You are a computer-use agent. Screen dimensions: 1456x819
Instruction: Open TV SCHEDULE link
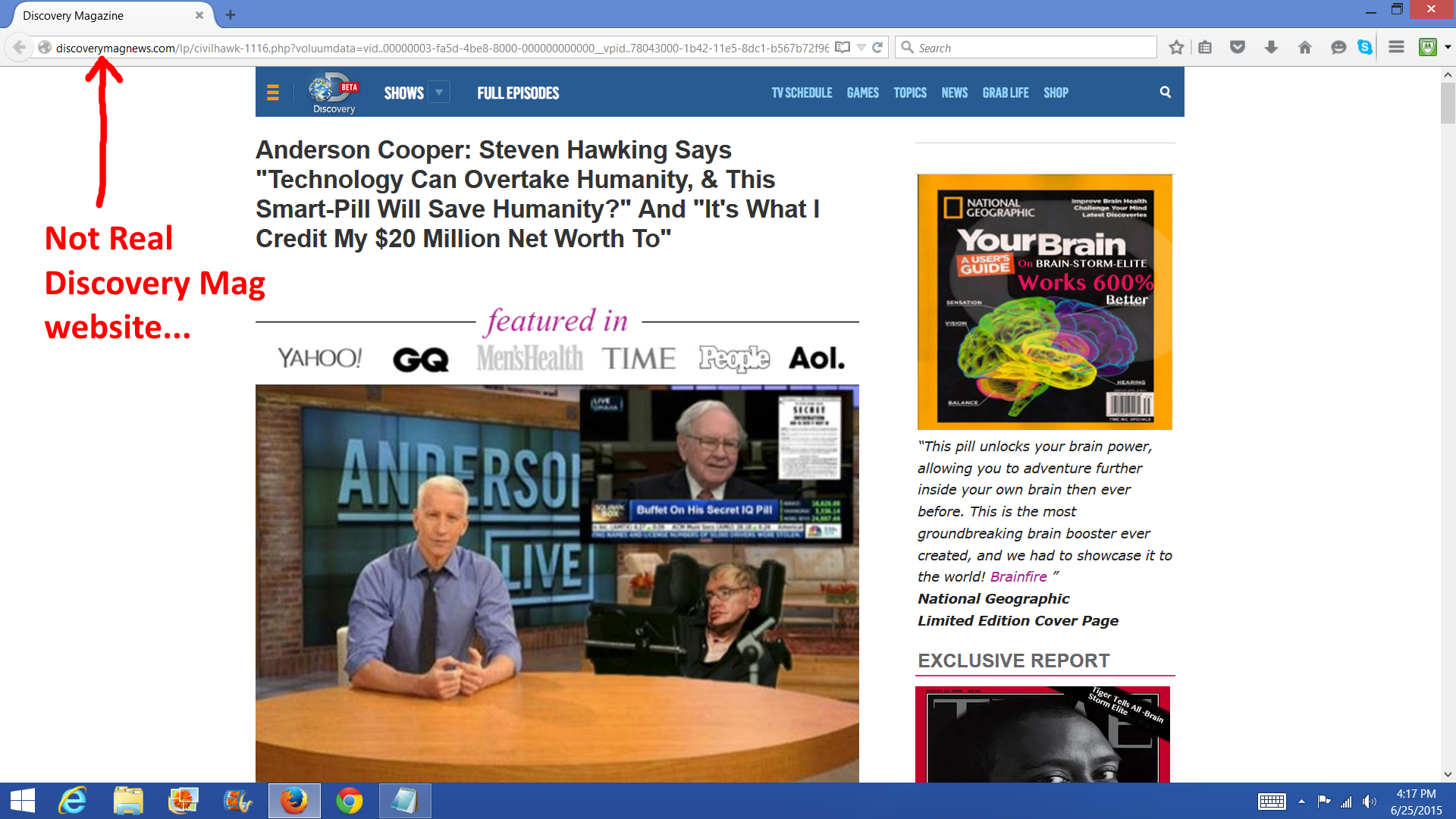pyautogui.click(x=802, y=93)
